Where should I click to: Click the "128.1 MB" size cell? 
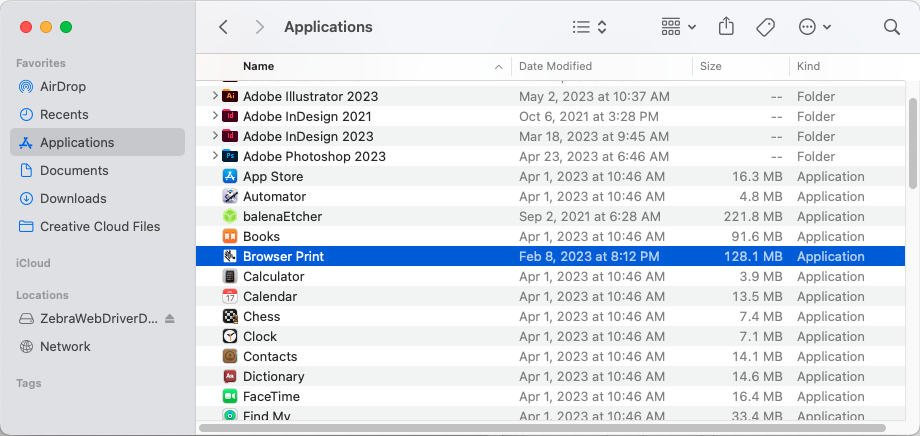(x=753, y=256)
